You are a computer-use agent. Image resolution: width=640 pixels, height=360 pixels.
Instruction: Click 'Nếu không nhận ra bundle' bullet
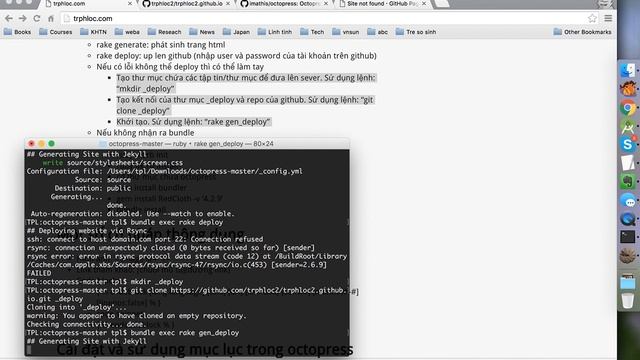(x=145, y=133)
